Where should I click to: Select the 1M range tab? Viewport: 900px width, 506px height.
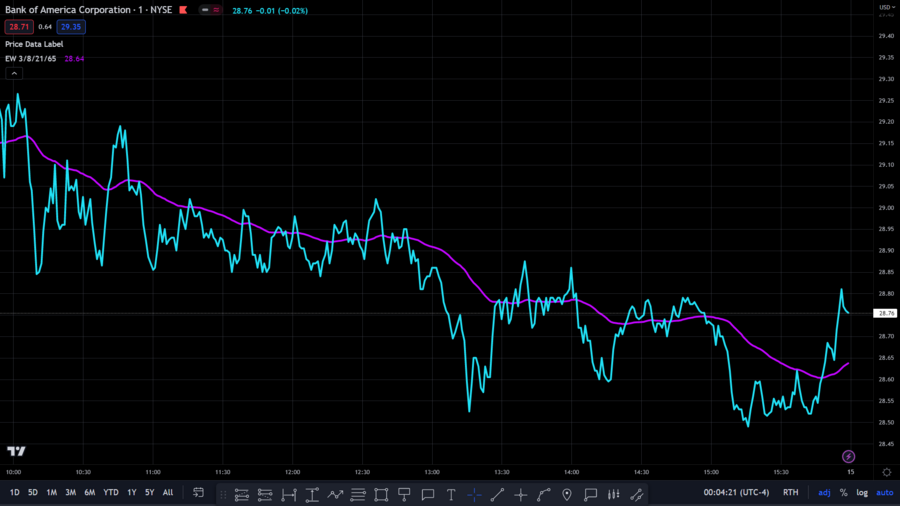tap(52, 492)
